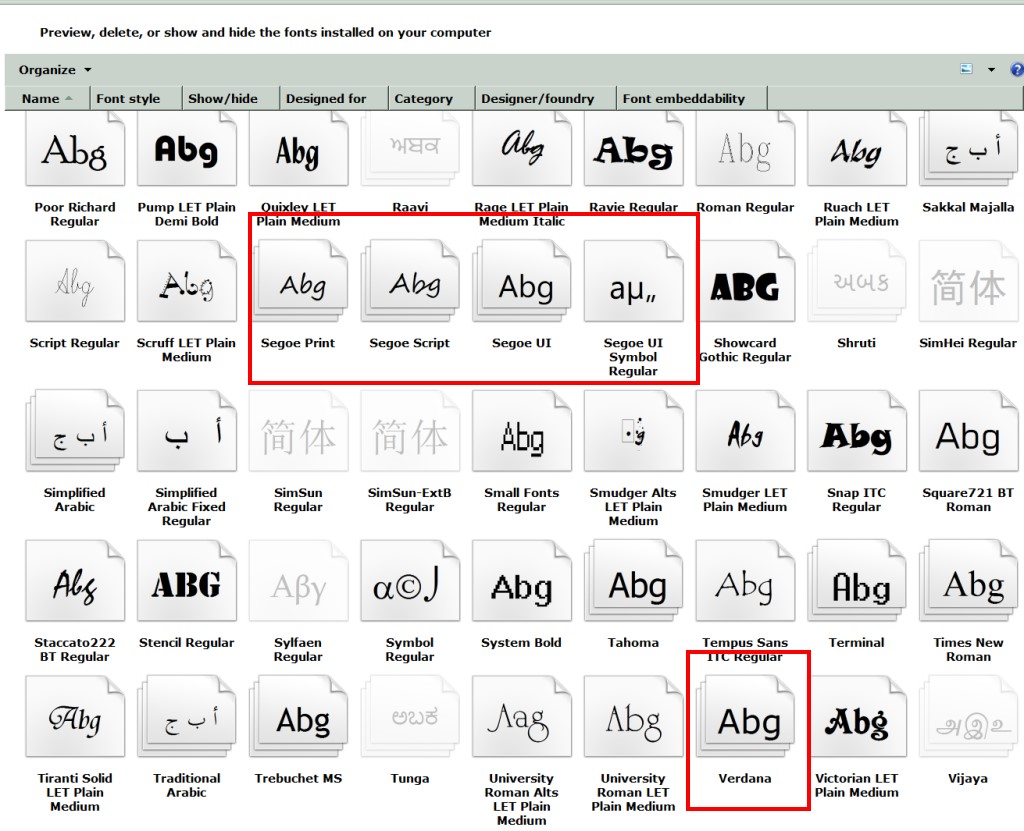Select the Trebuchet MS font family
1024x831 pixels.
(x=298, y=717)
